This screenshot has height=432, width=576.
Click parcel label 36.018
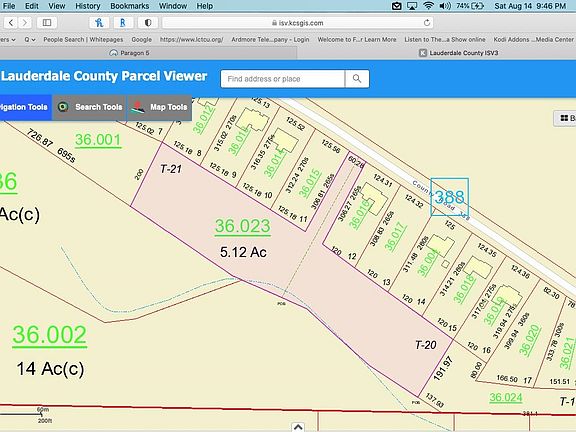tap(464, 289)
